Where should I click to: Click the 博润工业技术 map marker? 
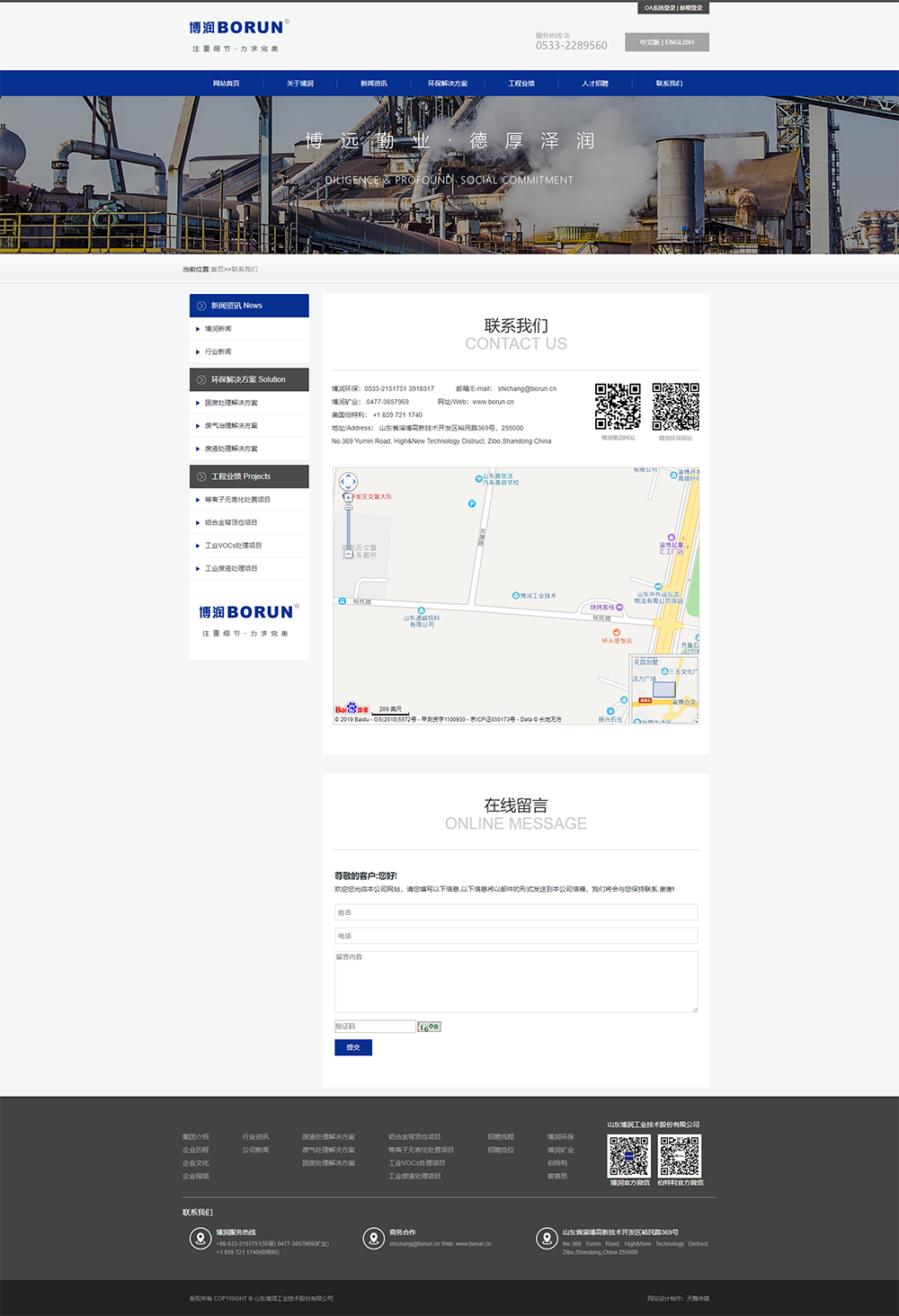pos(516,596)
